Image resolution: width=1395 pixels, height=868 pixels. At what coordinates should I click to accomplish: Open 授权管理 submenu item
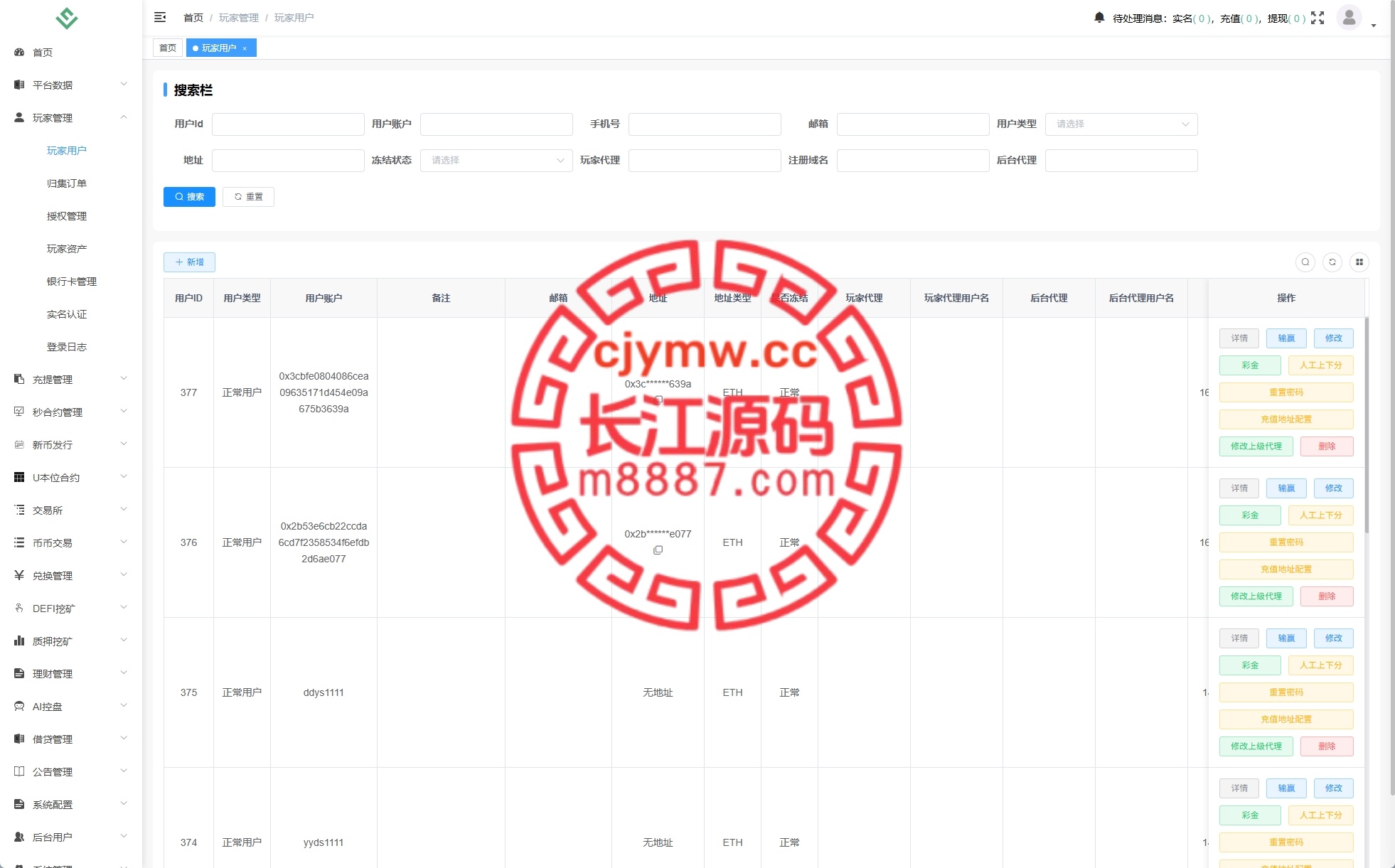(x=67, y=215)
